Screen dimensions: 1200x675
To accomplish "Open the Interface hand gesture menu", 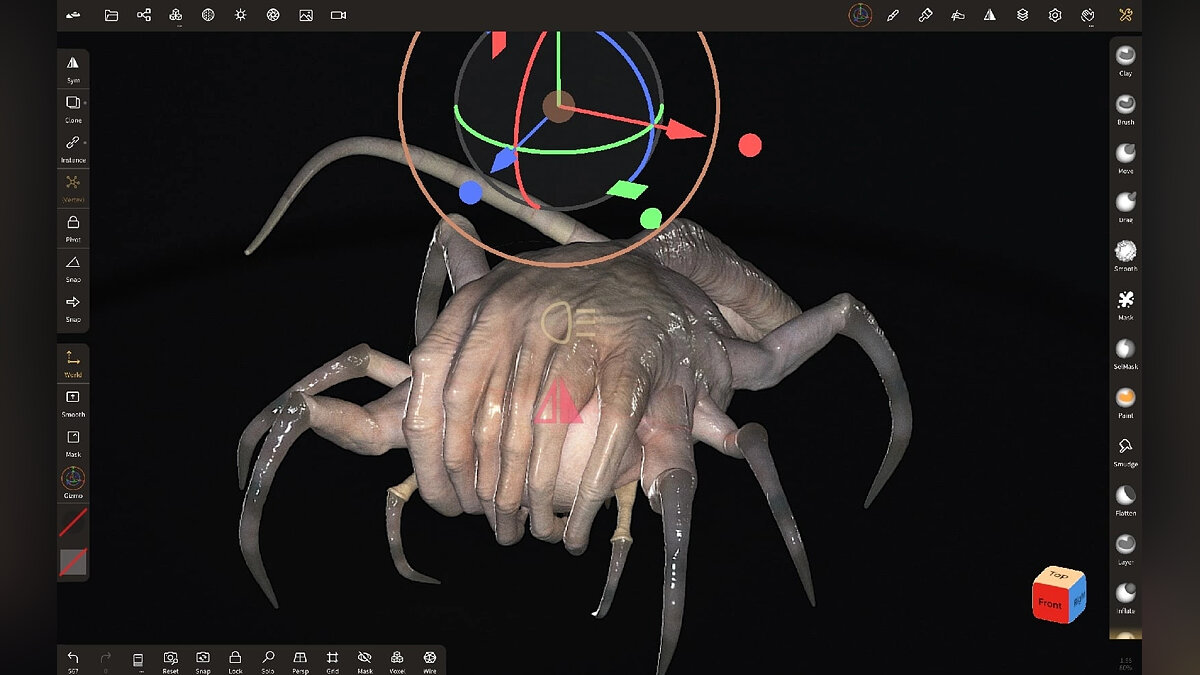I will [x=1088, y=15].
